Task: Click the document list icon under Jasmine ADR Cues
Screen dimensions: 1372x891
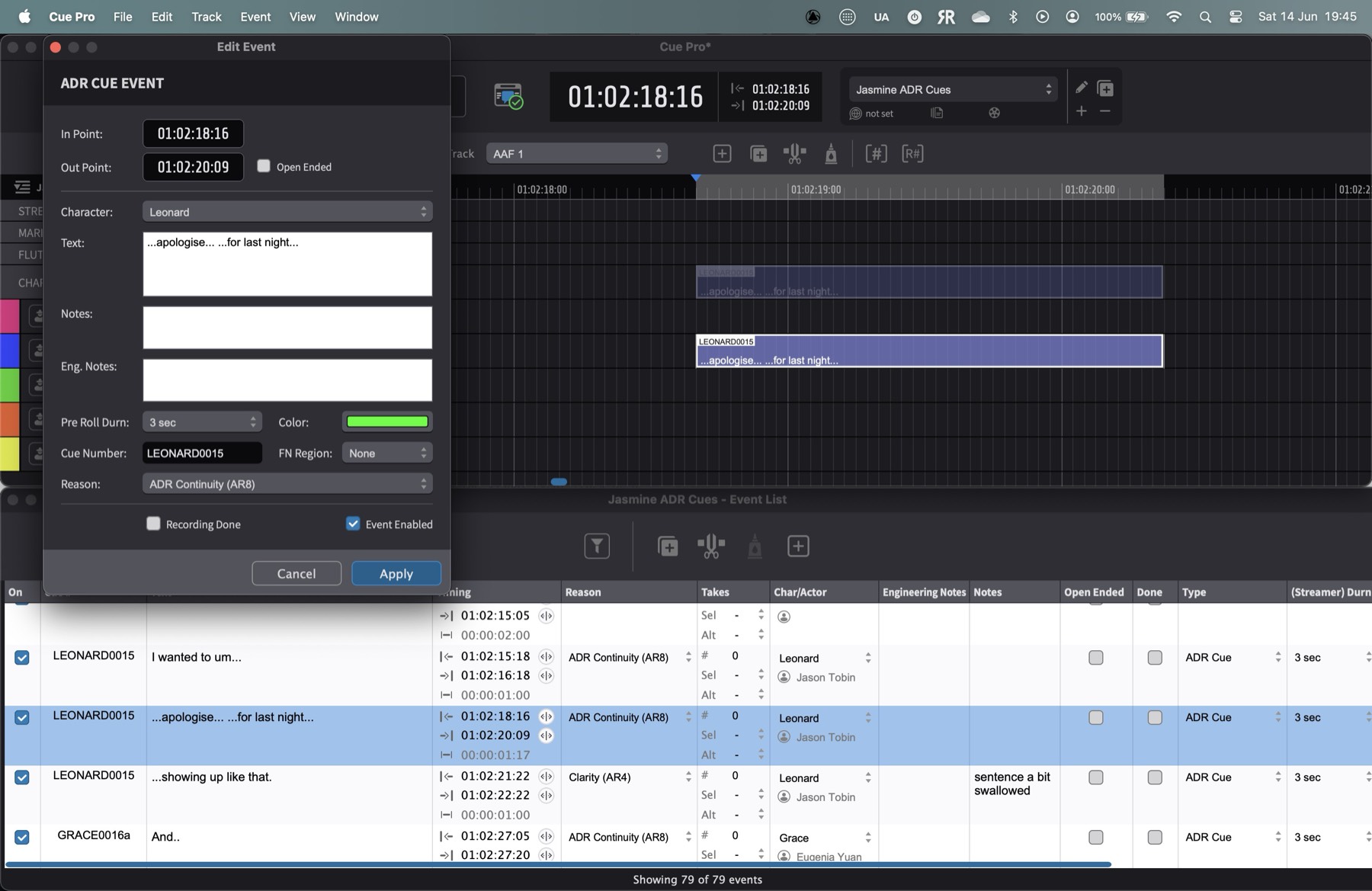Action: 937,113
